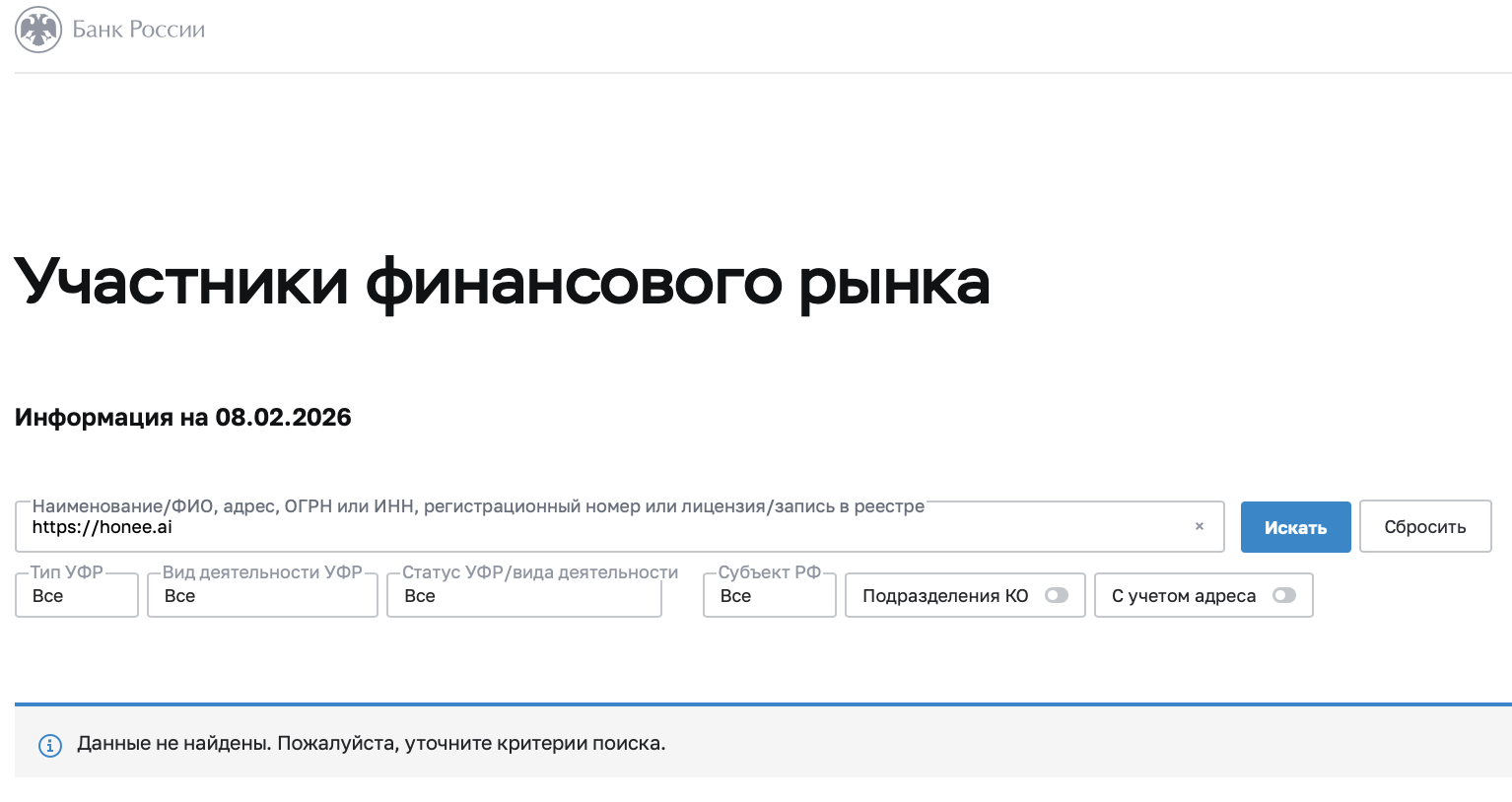Click the Подразделения КО label text
This screenshot has width=1512, height=802.
[x=944, y=596]
